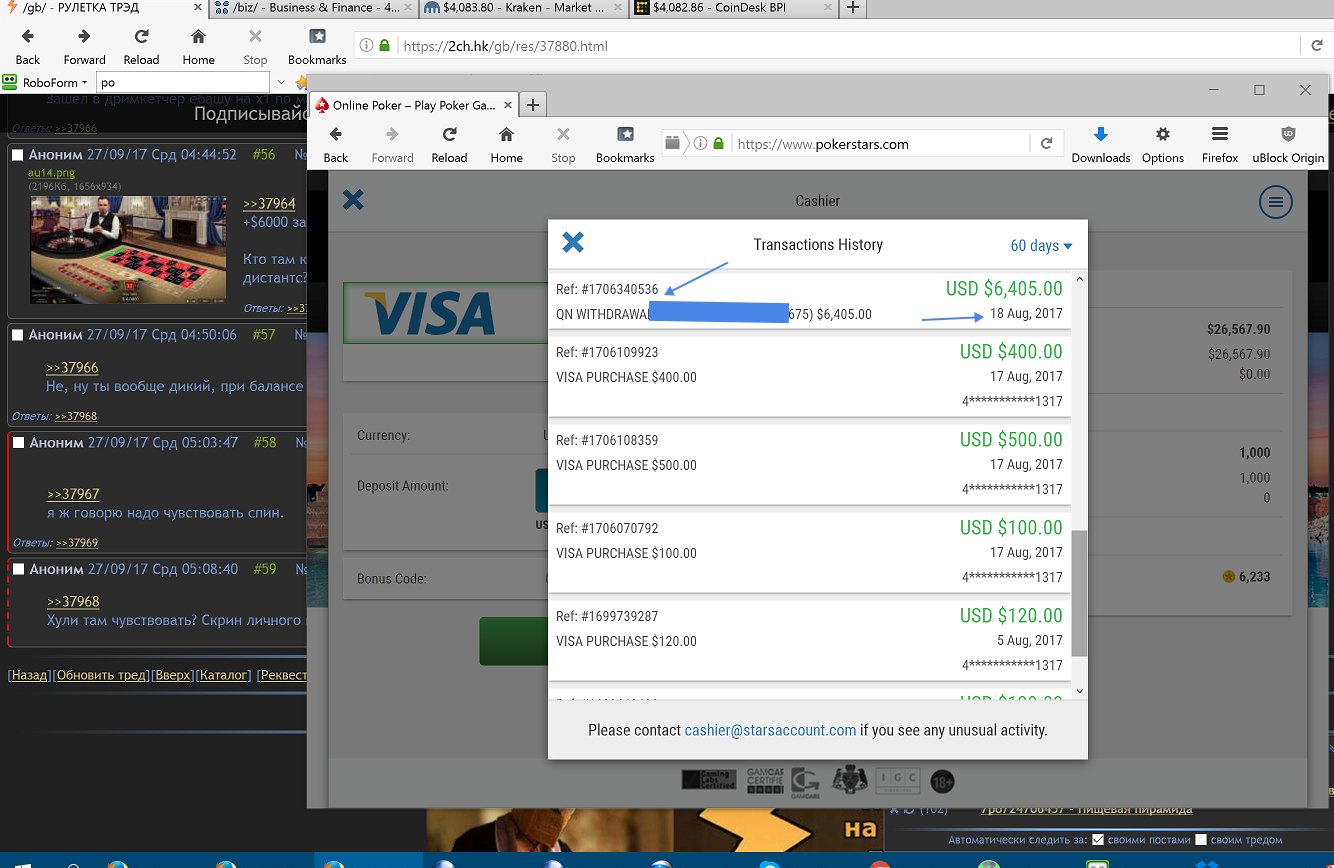Click the uBlock Origin extension icon
Viewport: 1334px width, 868px height.
[1288, 143]
